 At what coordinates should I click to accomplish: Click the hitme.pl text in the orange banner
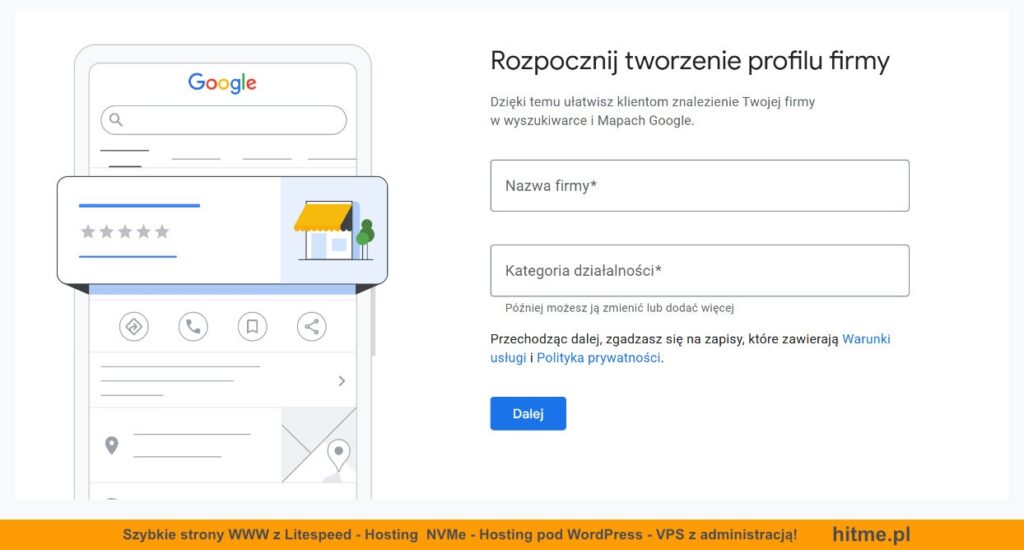pyautogui.click(x=871, y=535)
